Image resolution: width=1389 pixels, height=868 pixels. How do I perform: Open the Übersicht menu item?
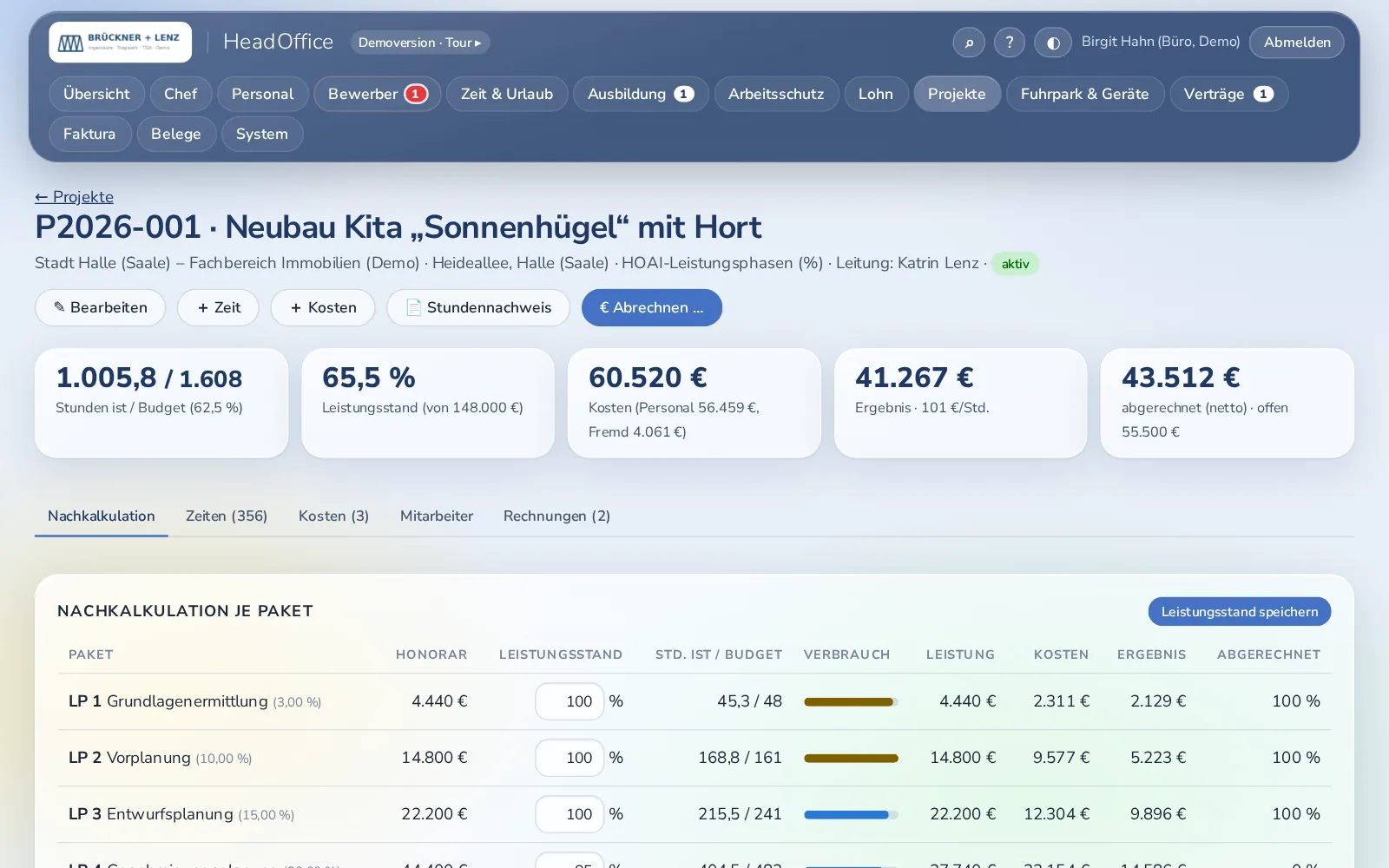pyautogui.click(x=96, y=94)
